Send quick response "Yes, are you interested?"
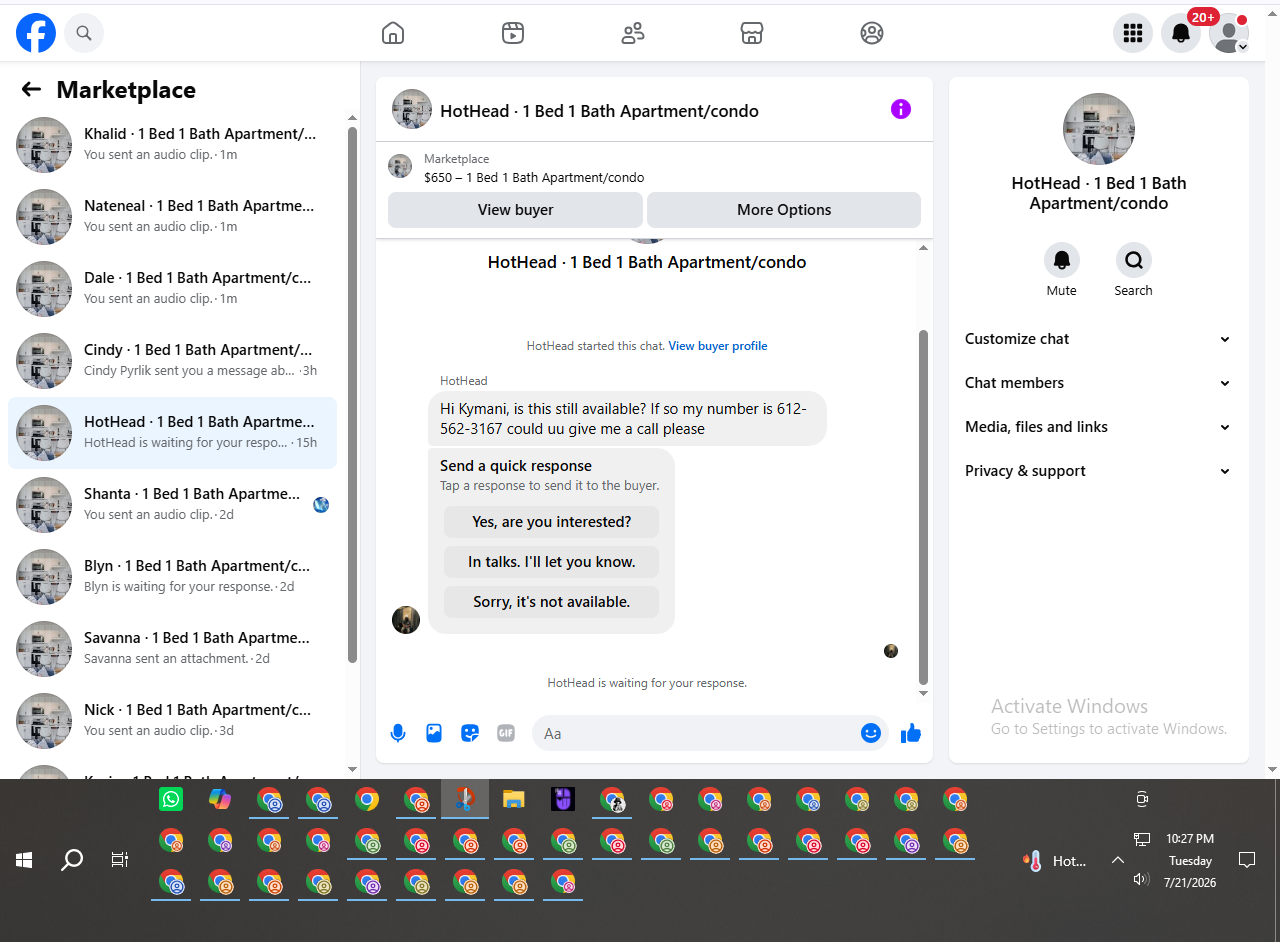 552,522
